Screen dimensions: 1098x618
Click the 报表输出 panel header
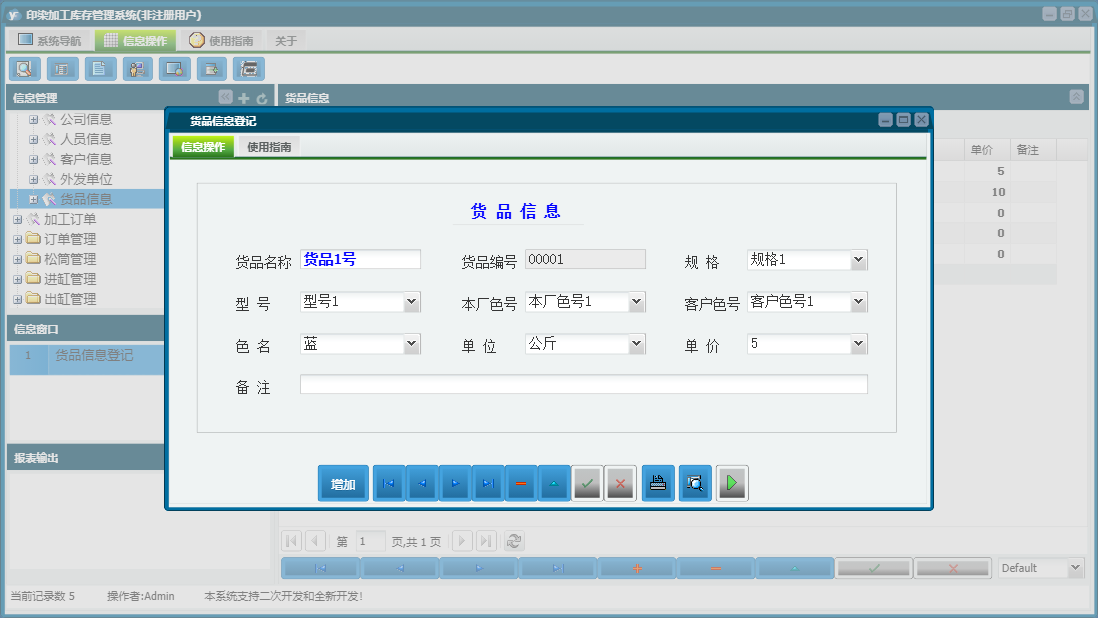point(85,458)
